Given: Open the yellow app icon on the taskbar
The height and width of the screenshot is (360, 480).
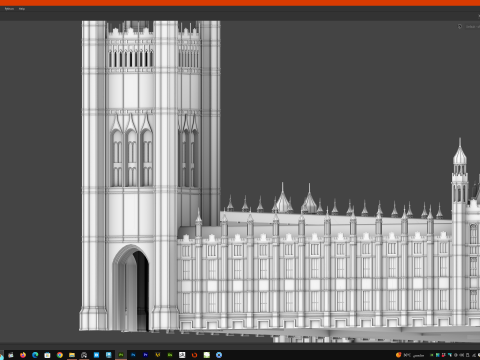Looking at the screenshot, I should (157, 355).
